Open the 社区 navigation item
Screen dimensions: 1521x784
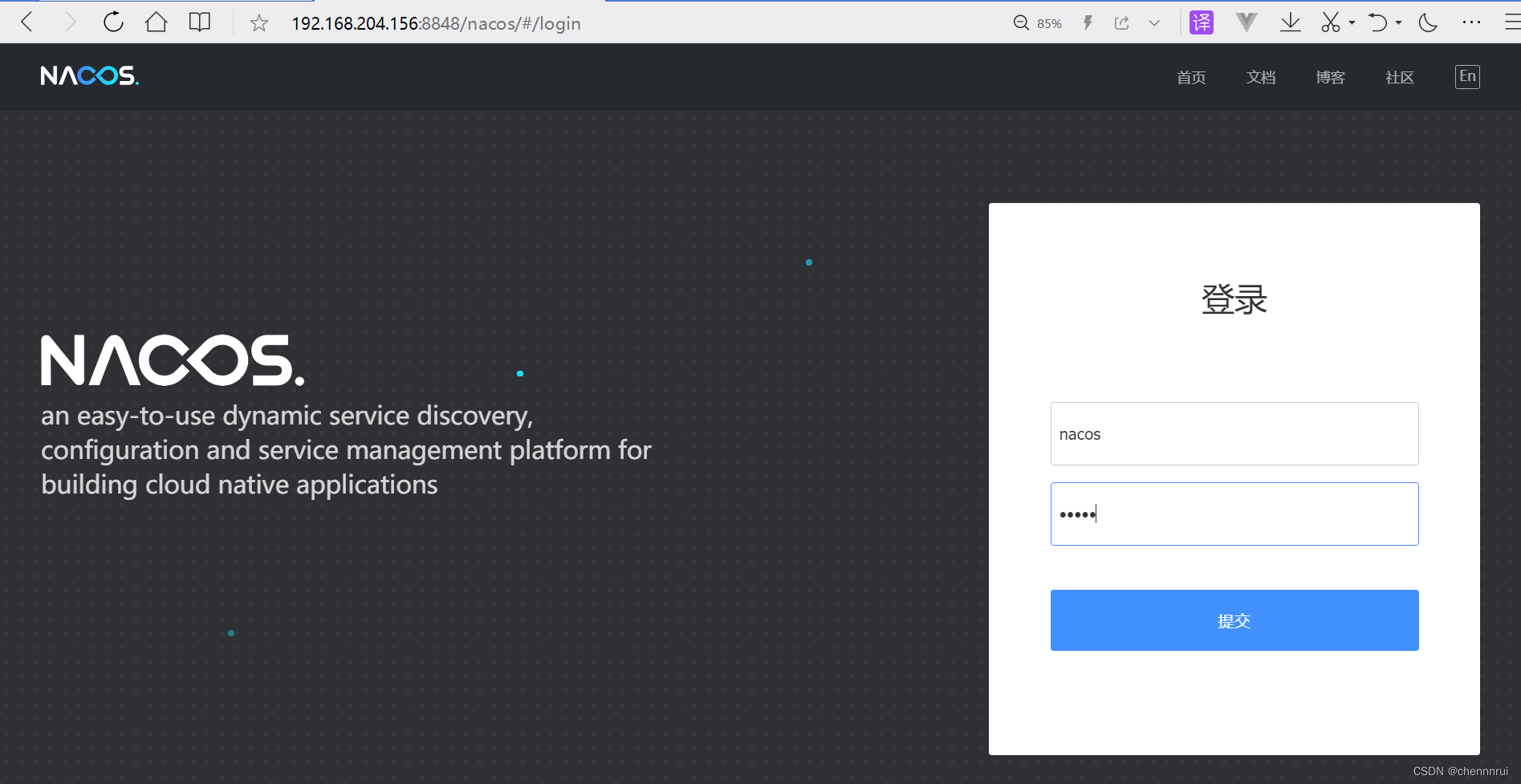(1400, 77)
